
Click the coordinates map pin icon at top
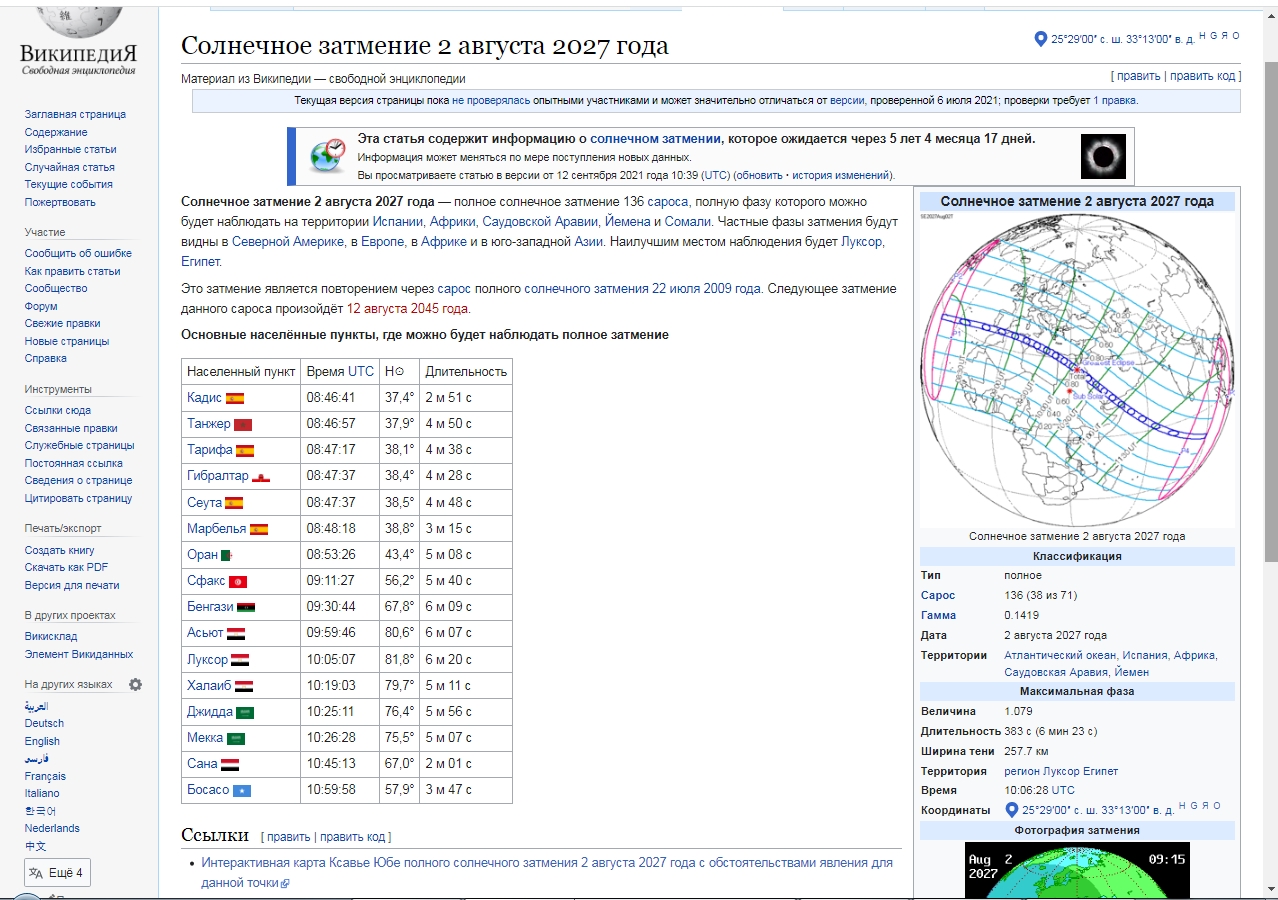pos(1040,39)
